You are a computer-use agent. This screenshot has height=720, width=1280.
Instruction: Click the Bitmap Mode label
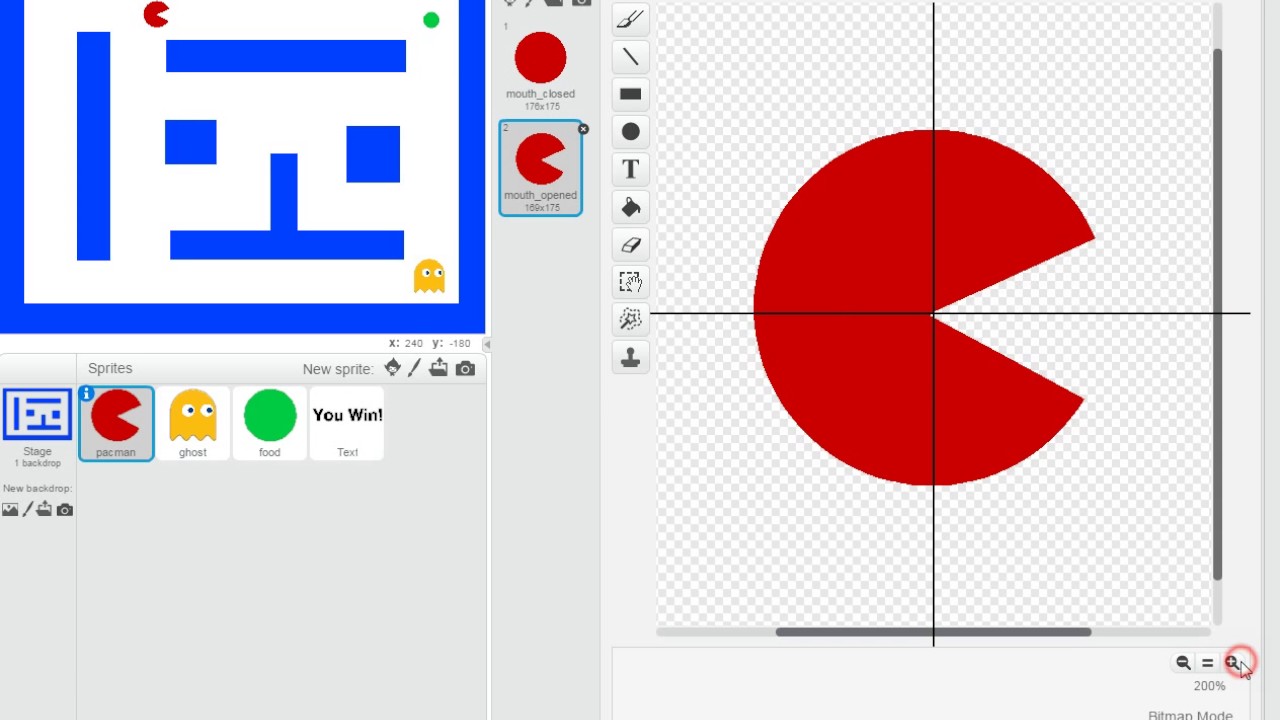1190,714
